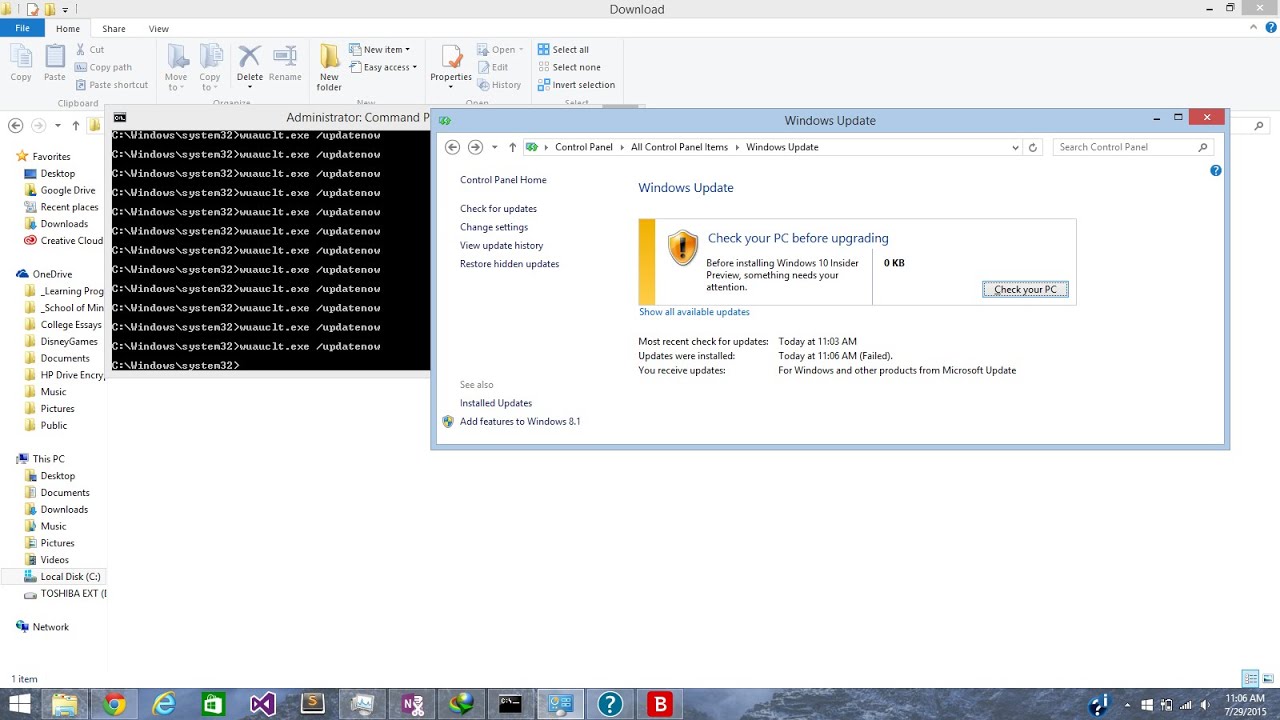Expand Windows Update address bar history dropdown

pos(1016,147)
